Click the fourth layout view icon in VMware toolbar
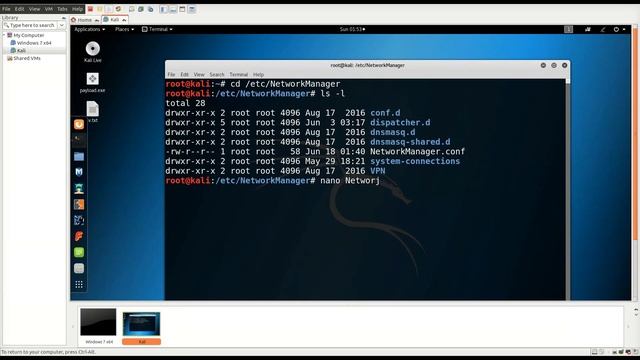Screen dimensions: 640x360 [191, 9]
